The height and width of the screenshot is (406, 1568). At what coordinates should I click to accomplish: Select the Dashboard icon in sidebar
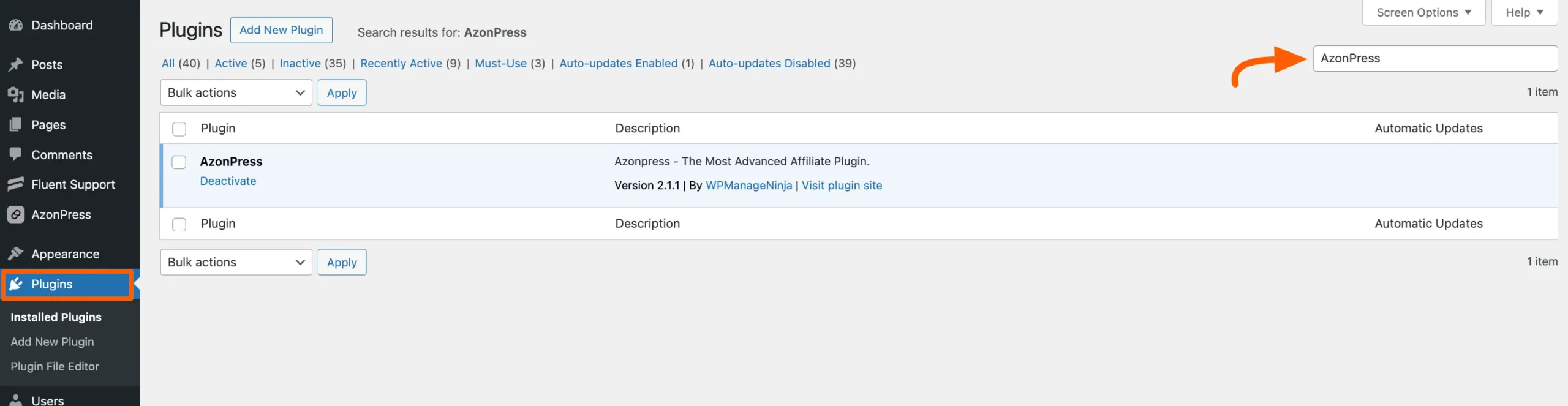coord(15,25)
